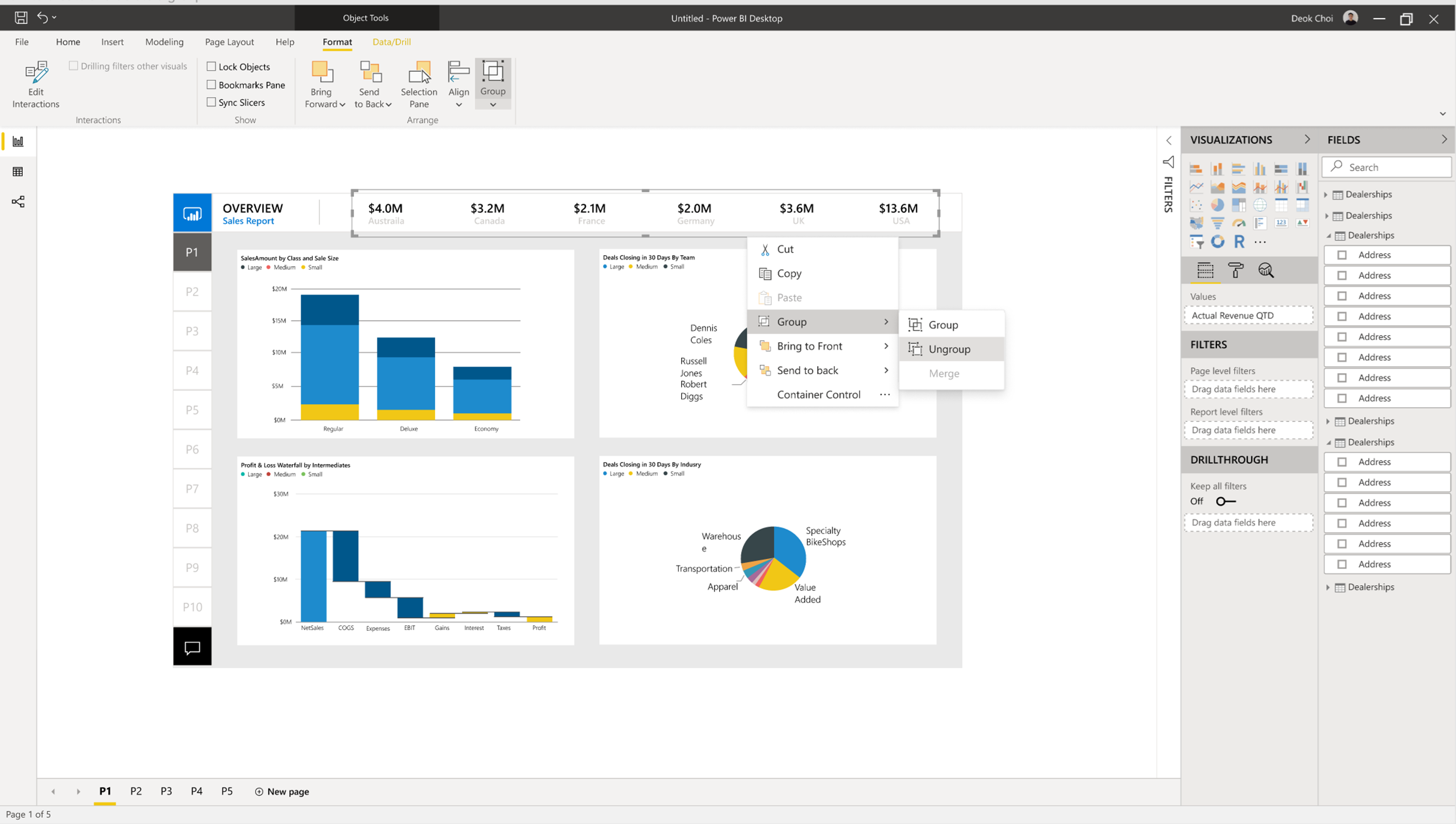The width and height of the screenshot is (1456, 824).
Task: Toggle Keep all filters Off switch
Action: point(1225,501)
